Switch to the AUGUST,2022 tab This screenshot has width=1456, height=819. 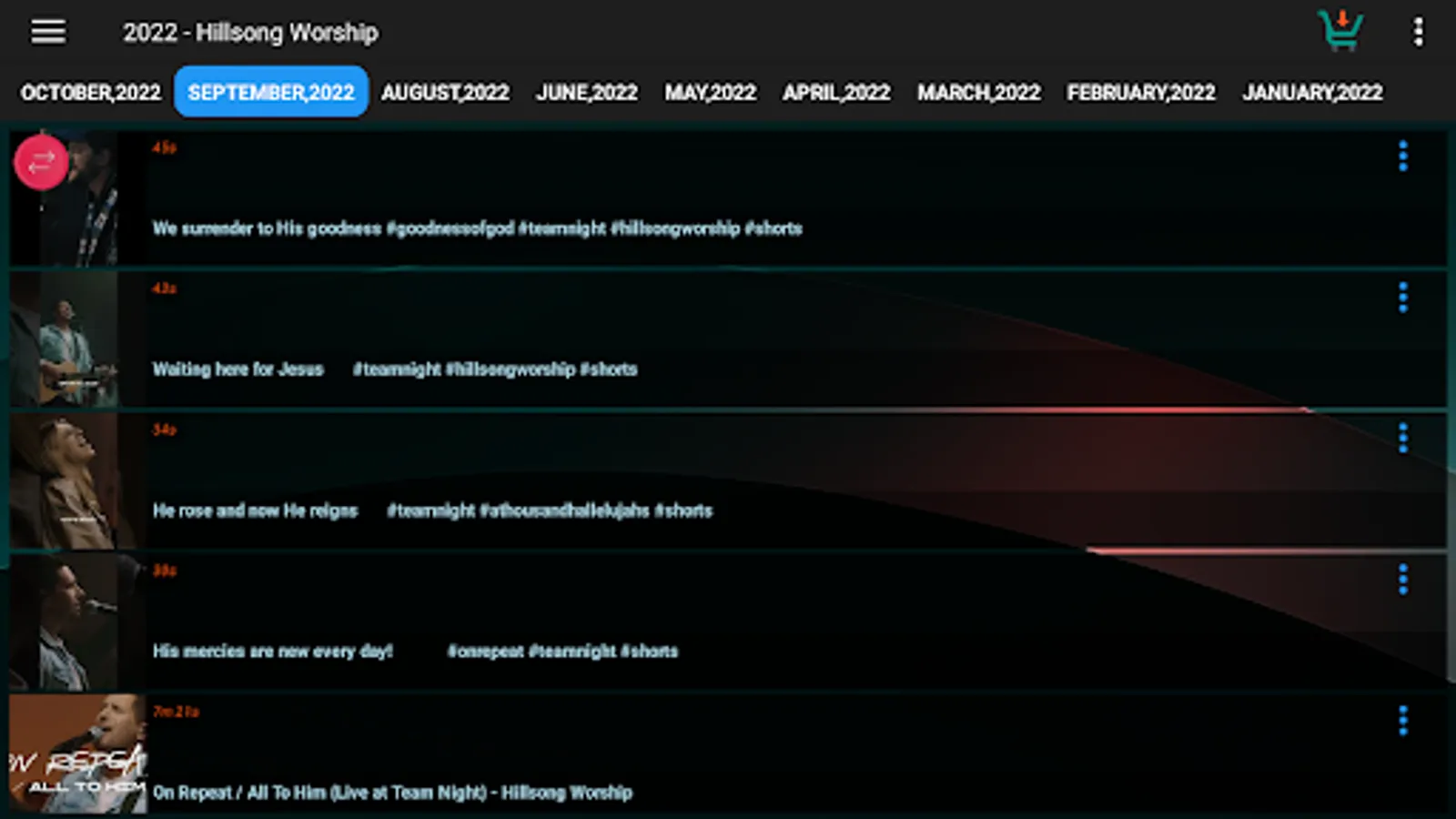click(x=445, y=91)
